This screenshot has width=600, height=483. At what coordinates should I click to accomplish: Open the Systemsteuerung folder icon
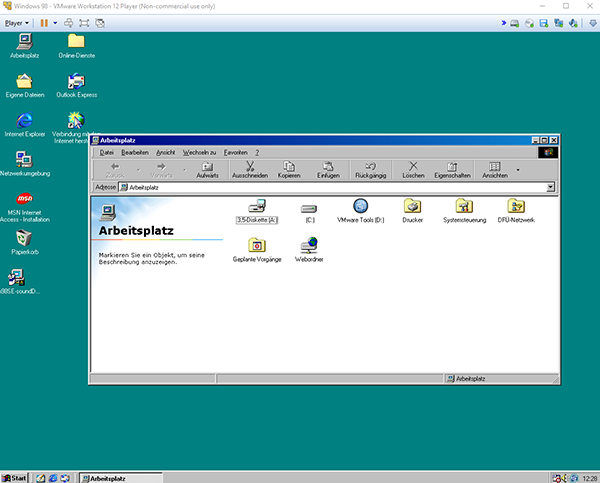(464, 206)
